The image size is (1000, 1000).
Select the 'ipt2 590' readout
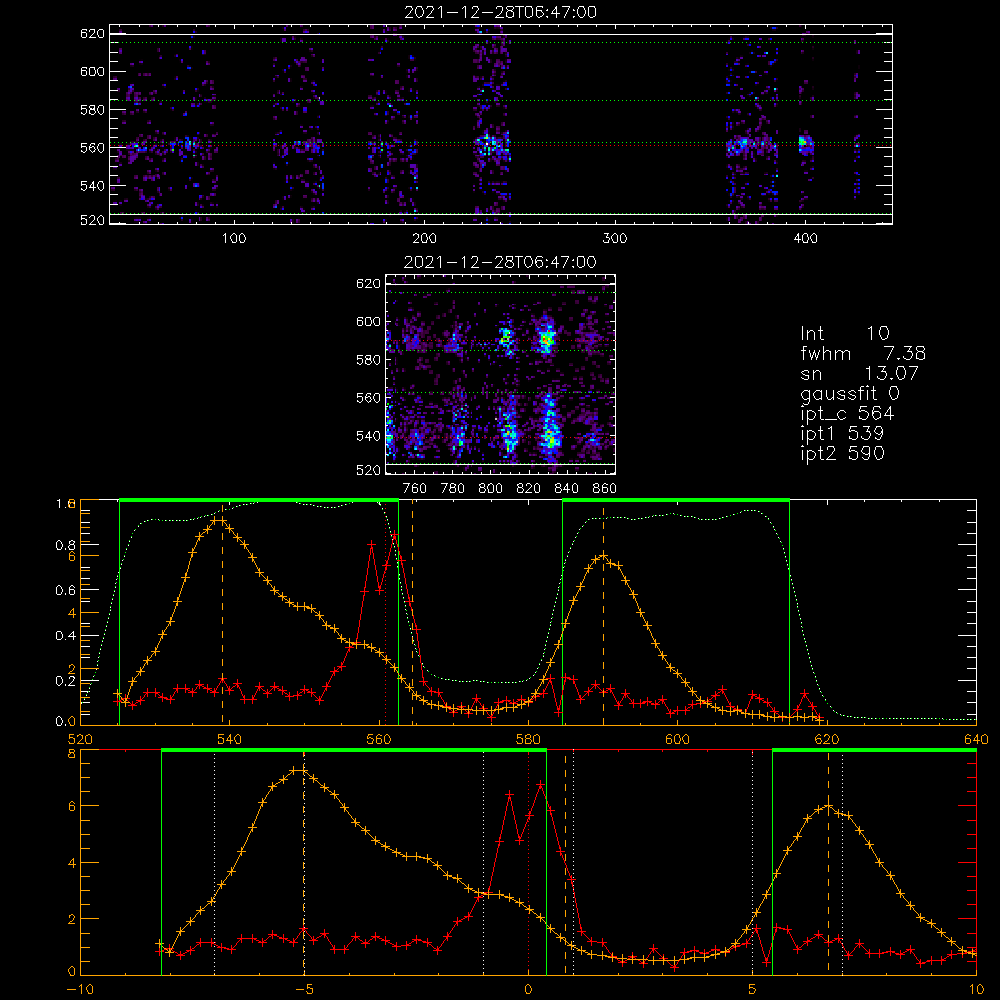pos(842,453)
